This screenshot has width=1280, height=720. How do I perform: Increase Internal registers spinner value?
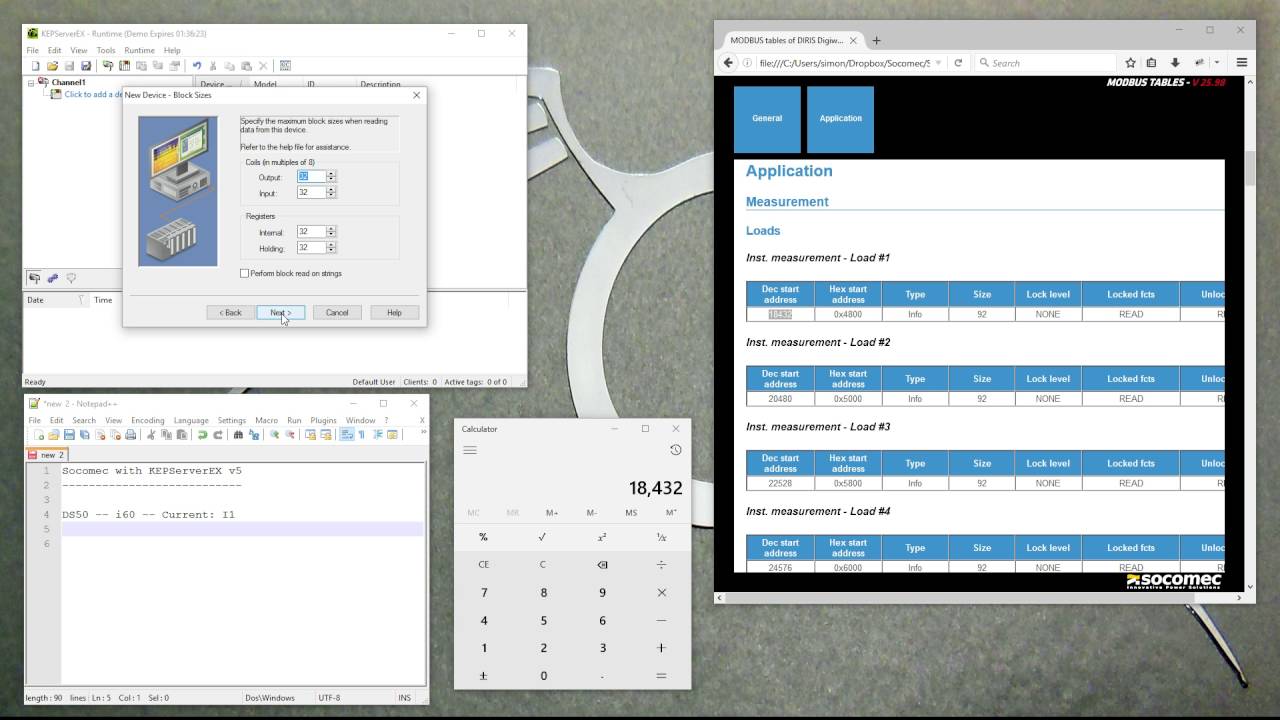[331, 228]
